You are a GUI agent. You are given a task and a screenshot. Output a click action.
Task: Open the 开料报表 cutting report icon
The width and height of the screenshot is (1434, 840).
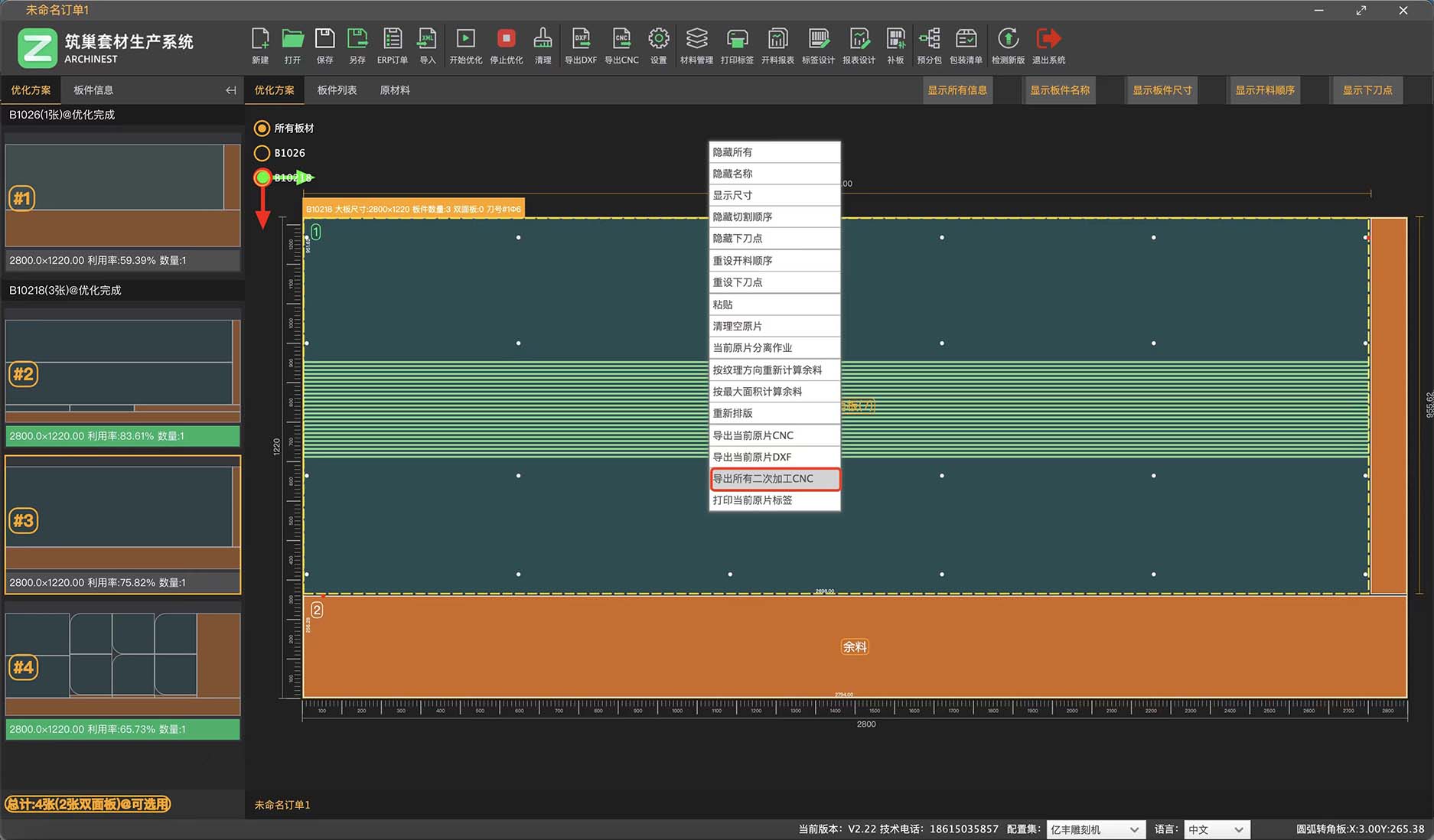[x=777, y=45]
